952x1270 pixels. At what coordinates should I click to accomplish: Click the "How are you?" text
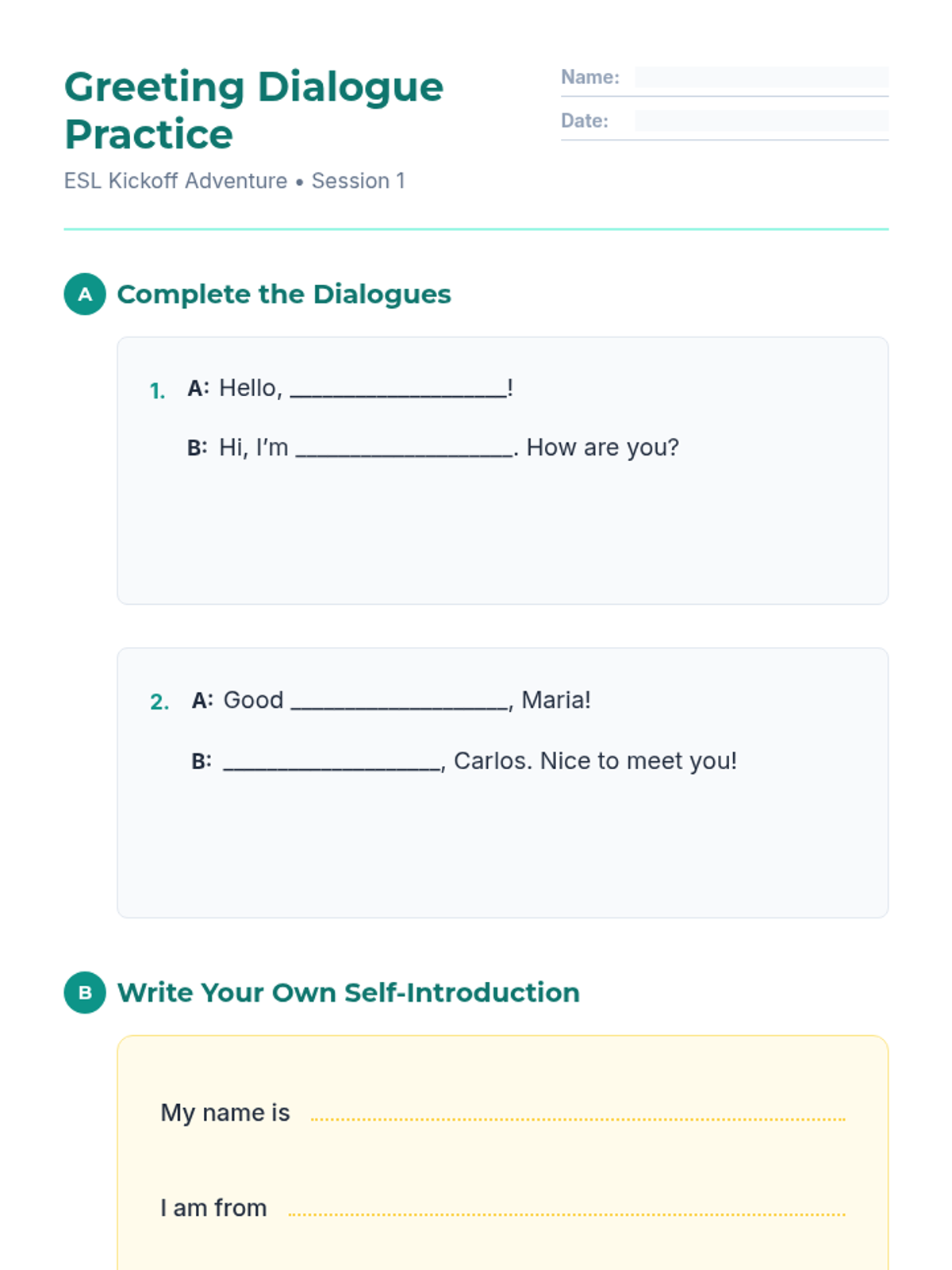(603, 448)
